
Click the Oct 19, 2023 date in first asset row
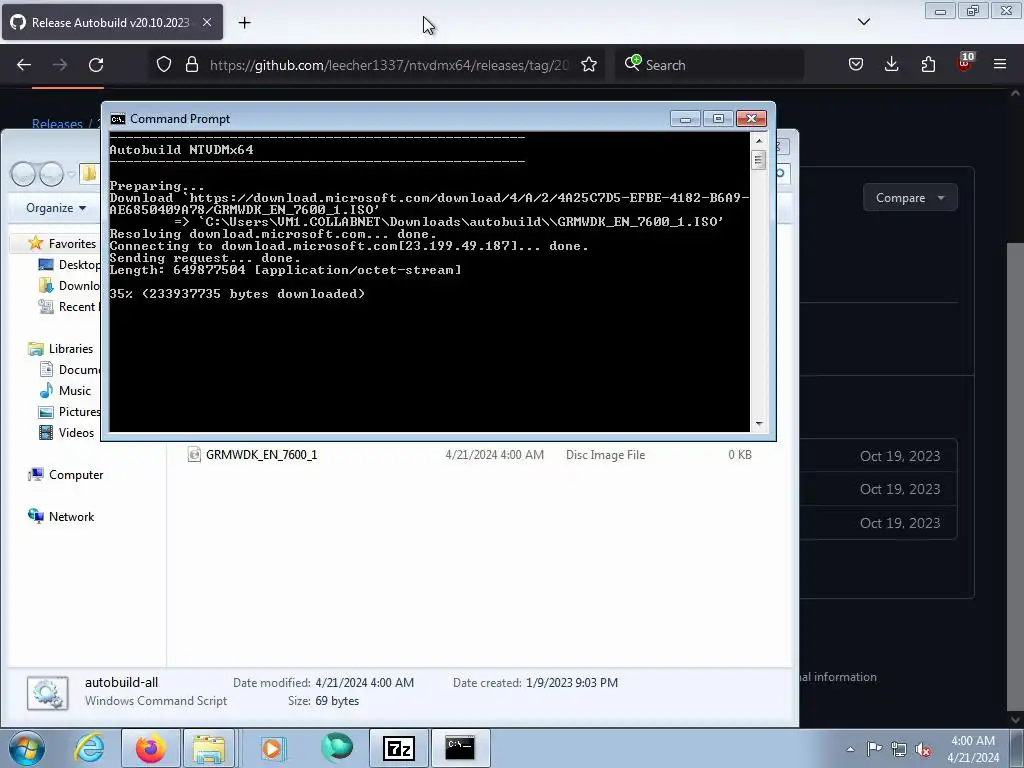[x=900, y=456]
